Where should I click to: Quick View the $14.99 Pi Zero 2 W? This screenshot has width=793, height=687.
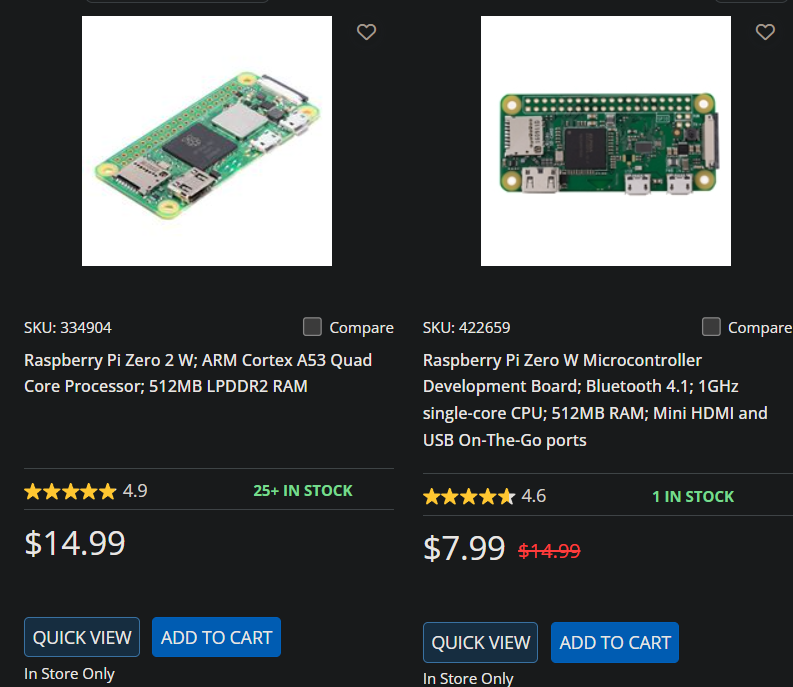[82, 637]
